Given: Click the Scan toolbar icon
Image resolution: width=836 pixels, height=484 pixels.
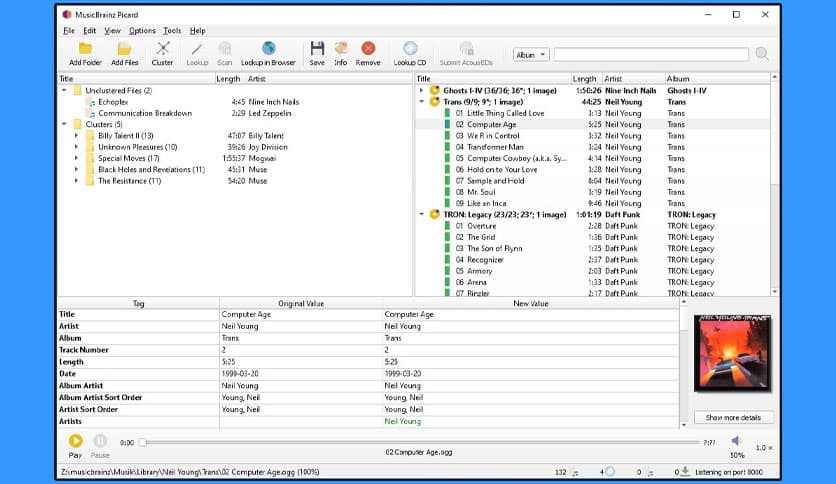Looking at the screenshot, I should 224,49.
